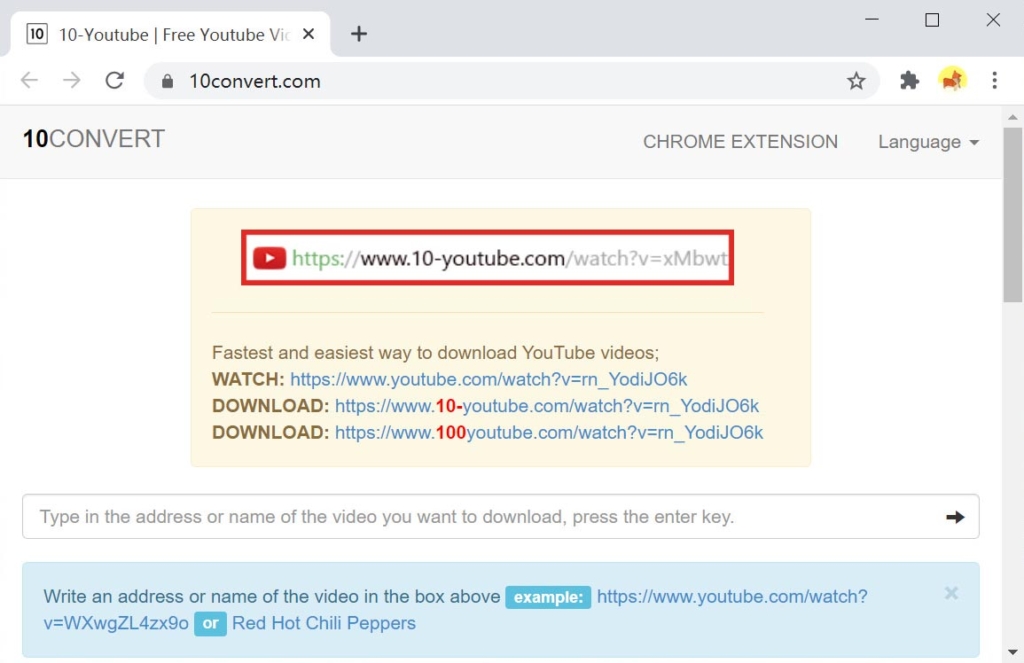
Task: Open the 100youtube.com DOWNLOAD link
Action: click(549, 433)
